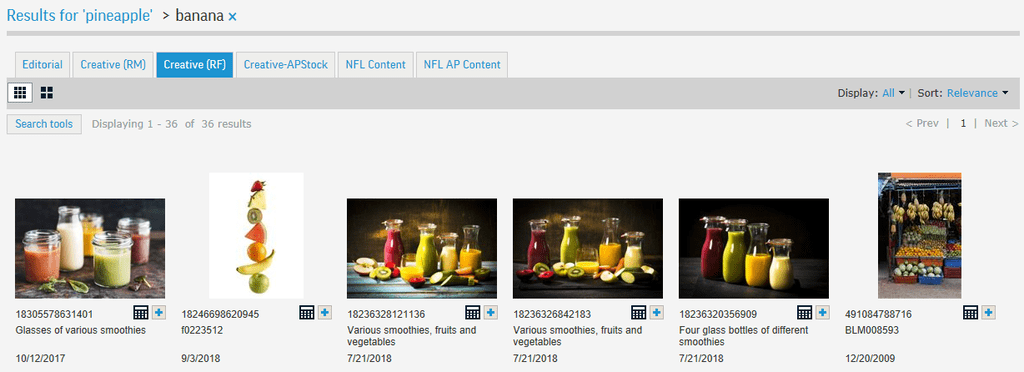Open calculator icon for image 491084788716
This screenshot has height=372, width=1024.
[970, 313]
